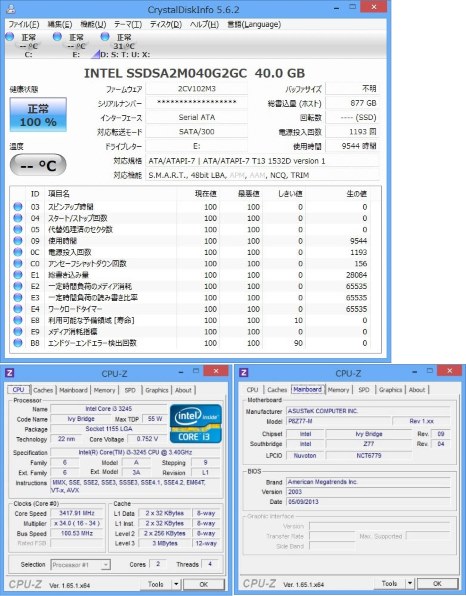Open the ファイル(F) menu
The width and height of the screenshot is (466, 596).
point(24,25)
